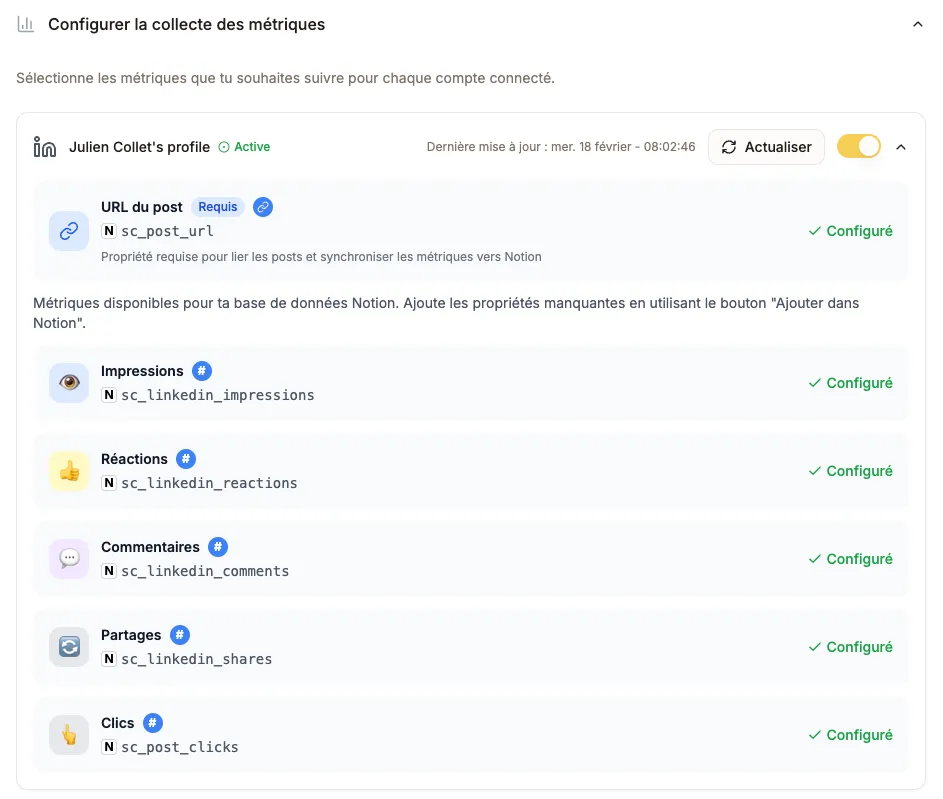Click the Active status indicator
The image size is (943, 799).
[x=244, y=146]
